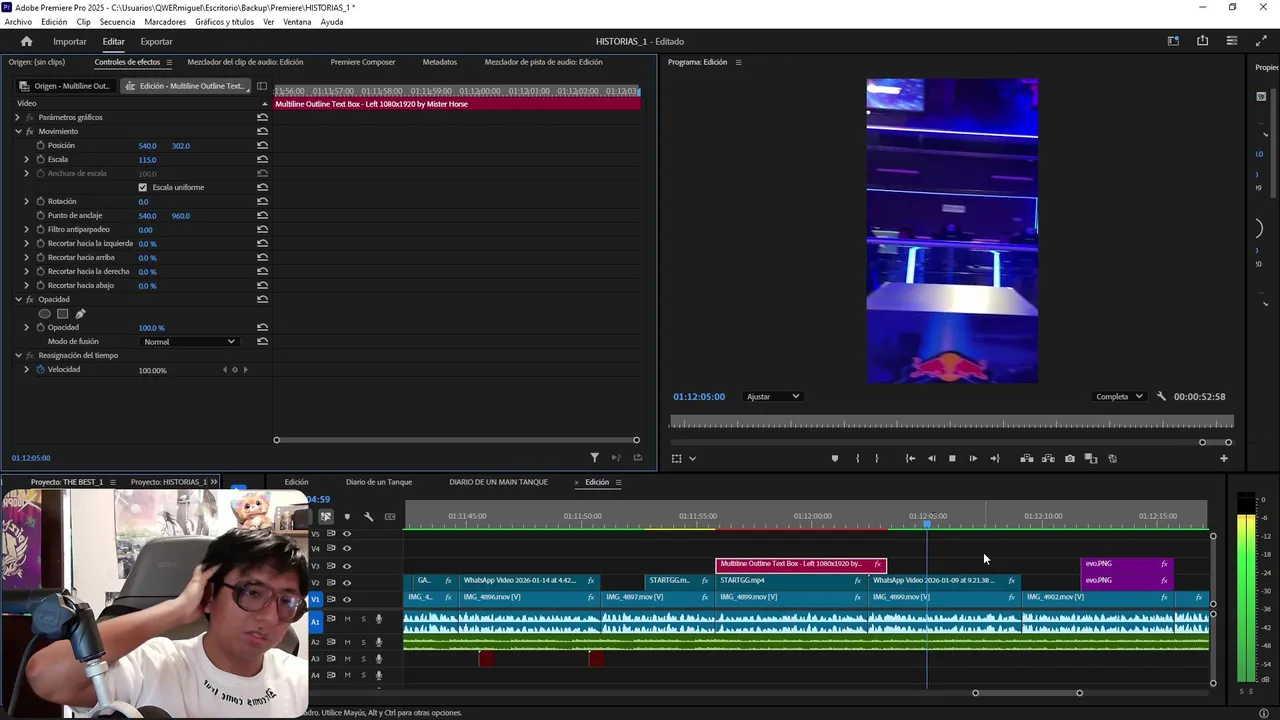Click Opacidad value 100.0 %
Image resolution: width=1280 pixels, height=720 pixels.
coord(151,327)
